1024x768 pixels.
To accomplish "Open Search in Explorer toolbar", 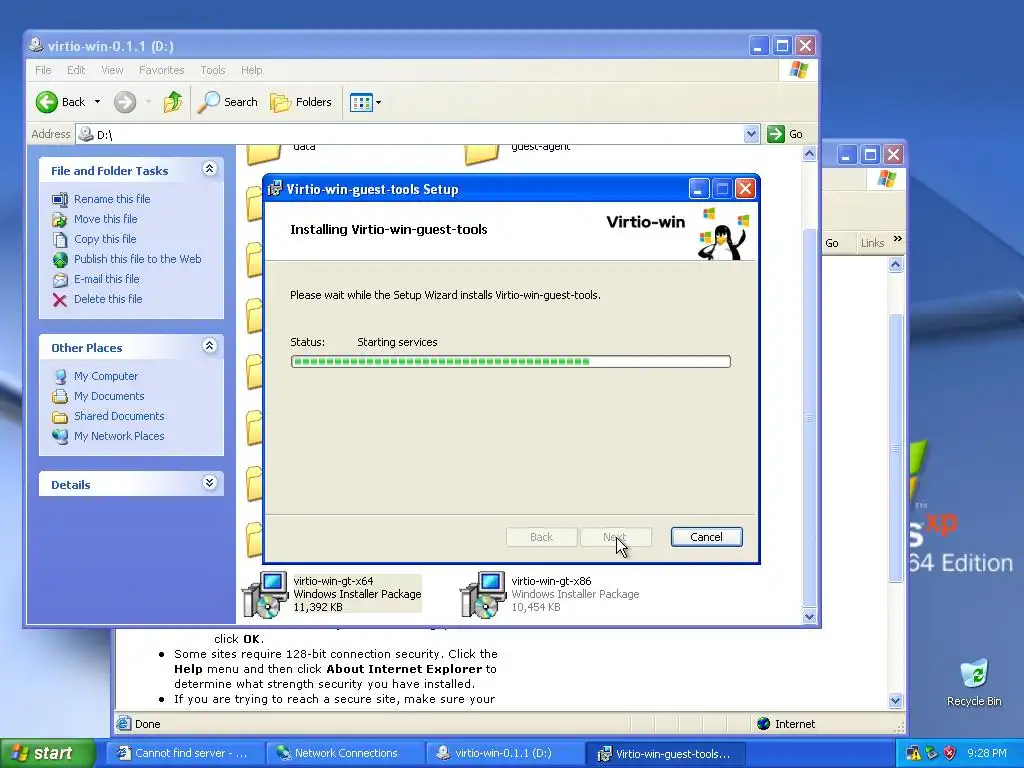I will tap(228, 102).
